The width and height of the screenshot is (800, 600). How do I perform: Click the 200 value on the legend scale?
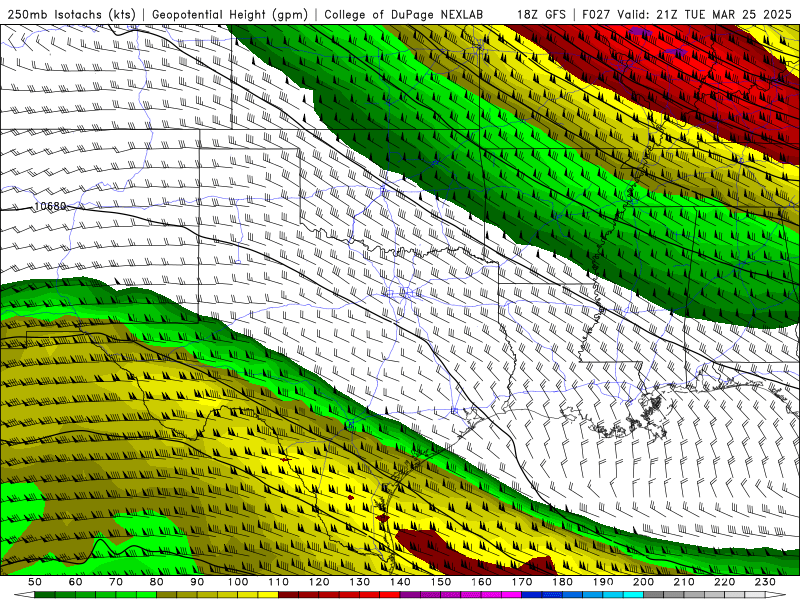pos(644,582)
